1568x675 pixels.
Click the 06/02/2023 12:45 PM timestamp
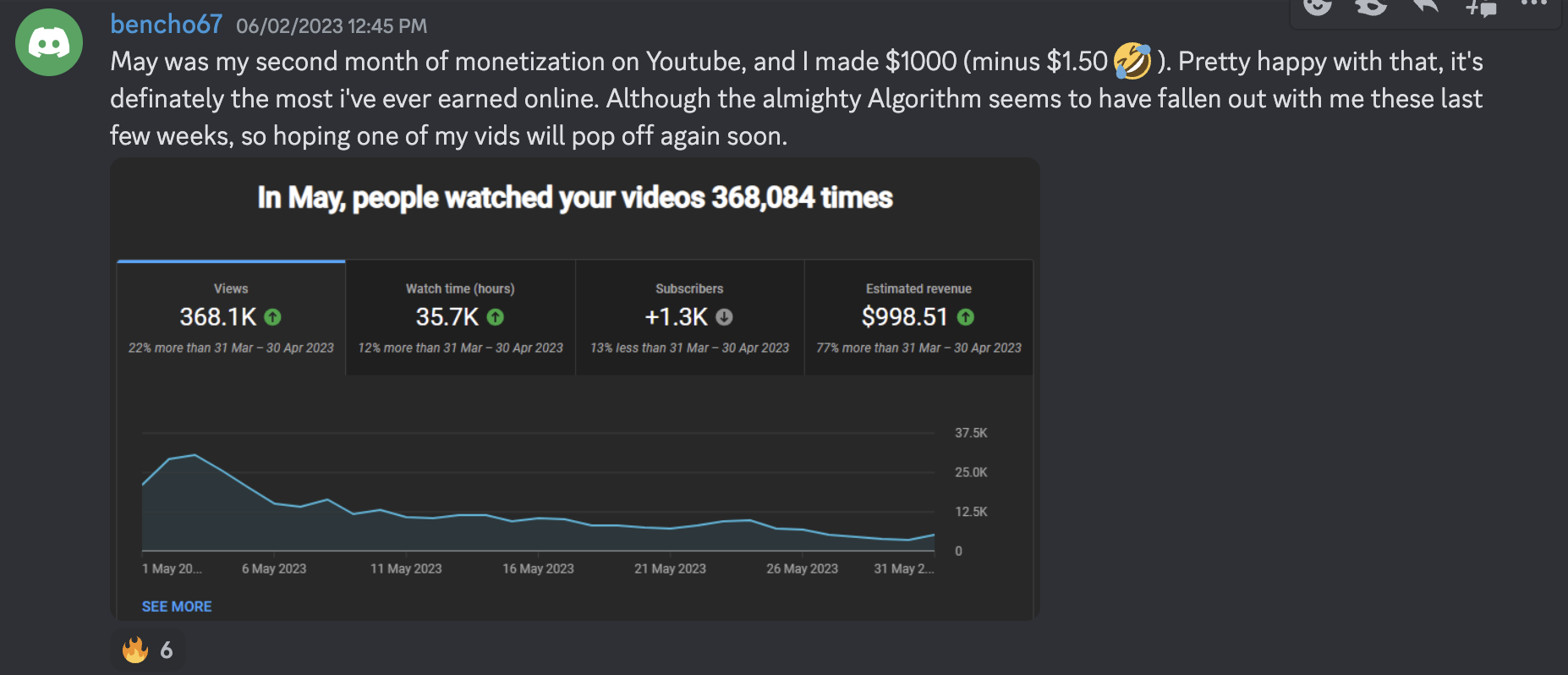tap(332, 26)
